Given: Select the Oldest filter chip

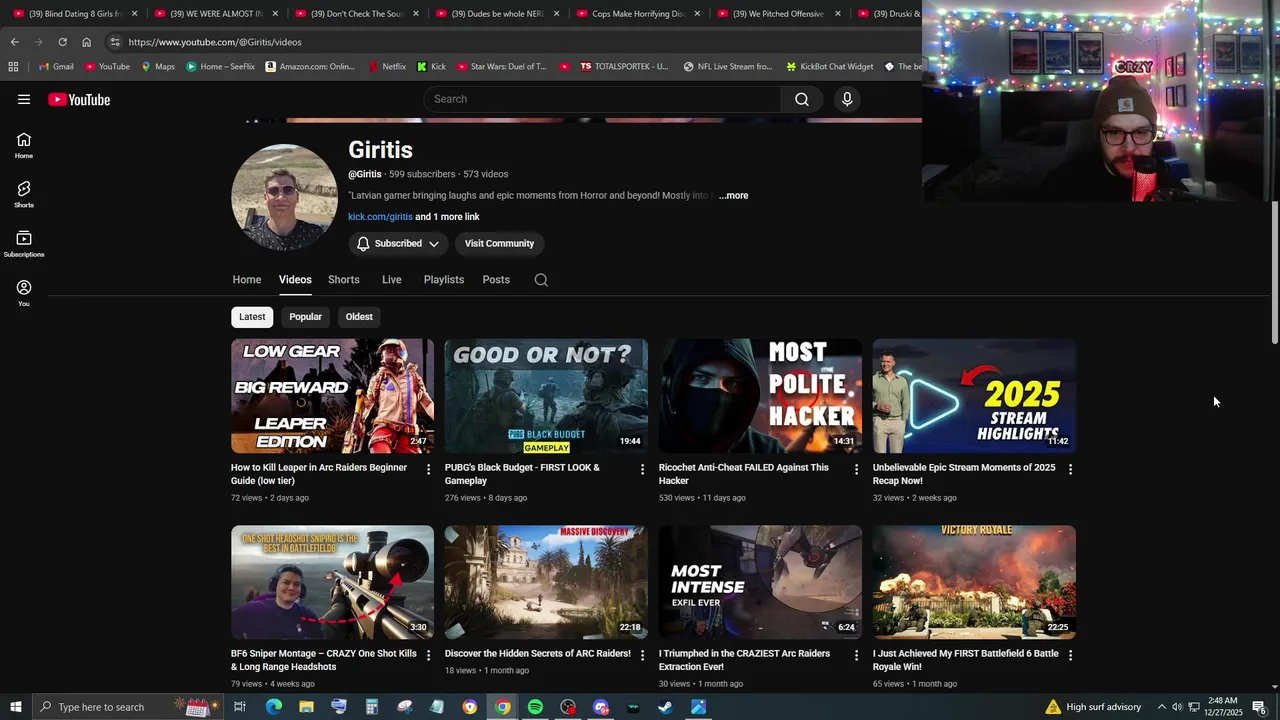Looking at the screenshot, I should (359, 317).
